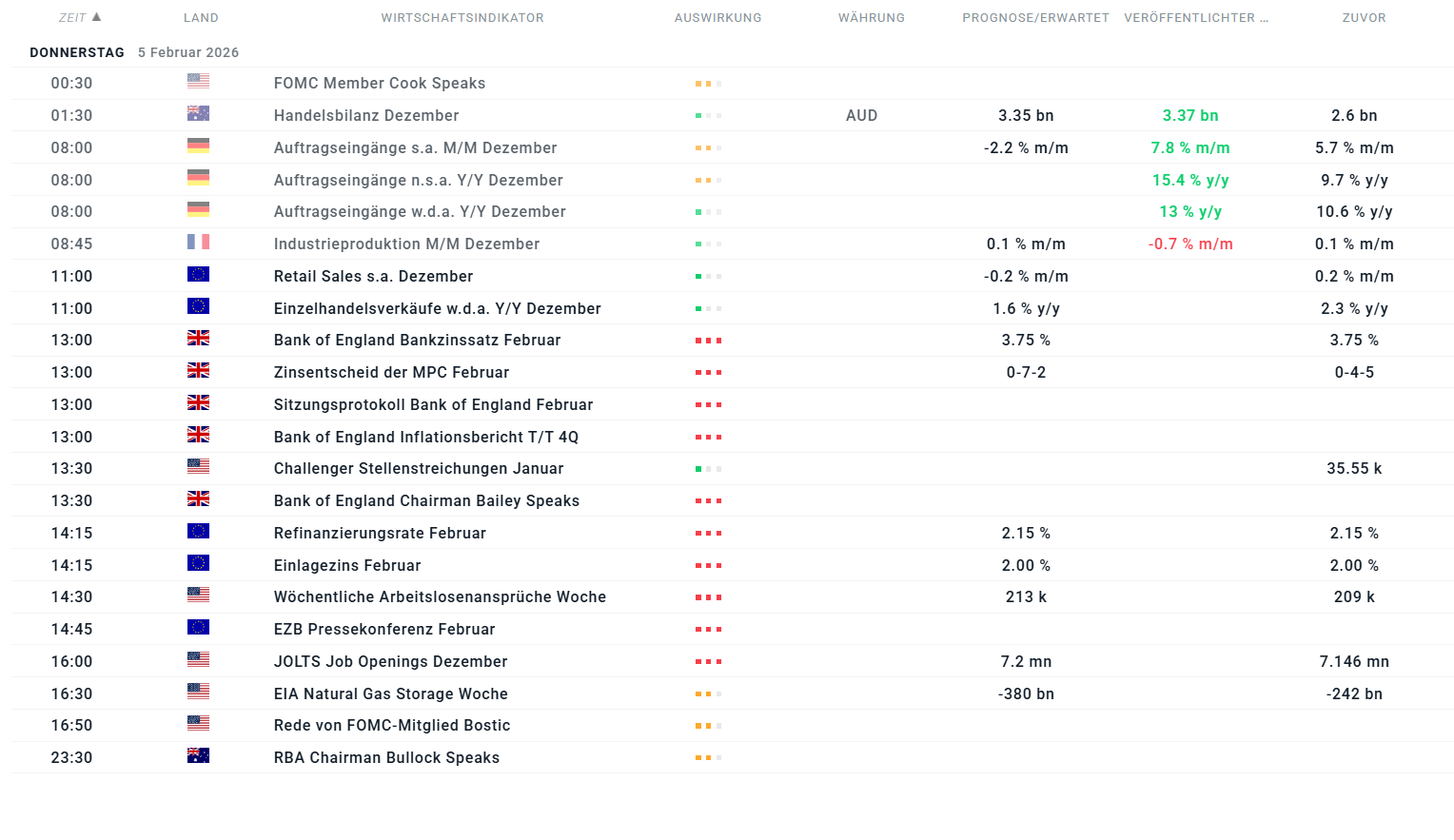This screenshot has height=840, width=1454.
Task: Click the WÄHRUNG column header
Action: tap(871, 18)
